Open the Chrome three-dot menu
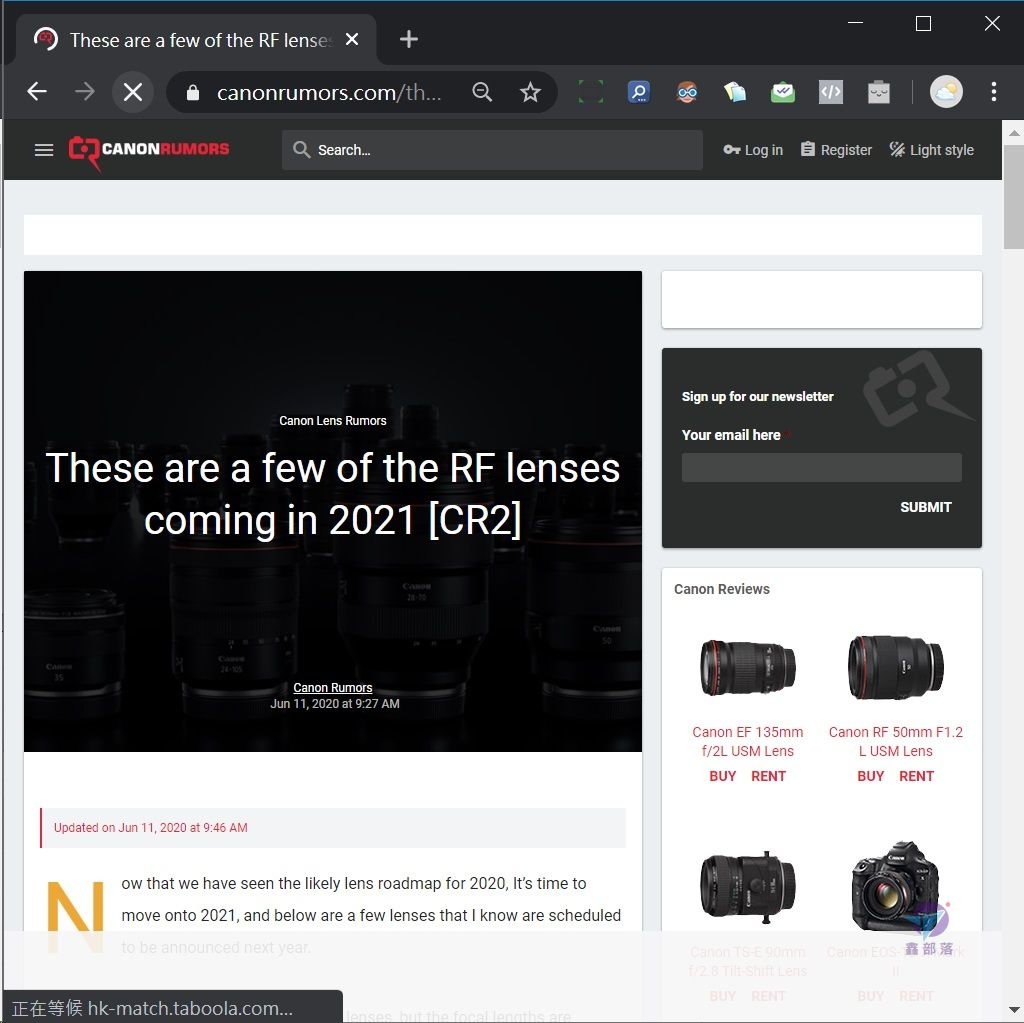Image resolution: width=1024 pixels, height=1023 pixels. 993,91
